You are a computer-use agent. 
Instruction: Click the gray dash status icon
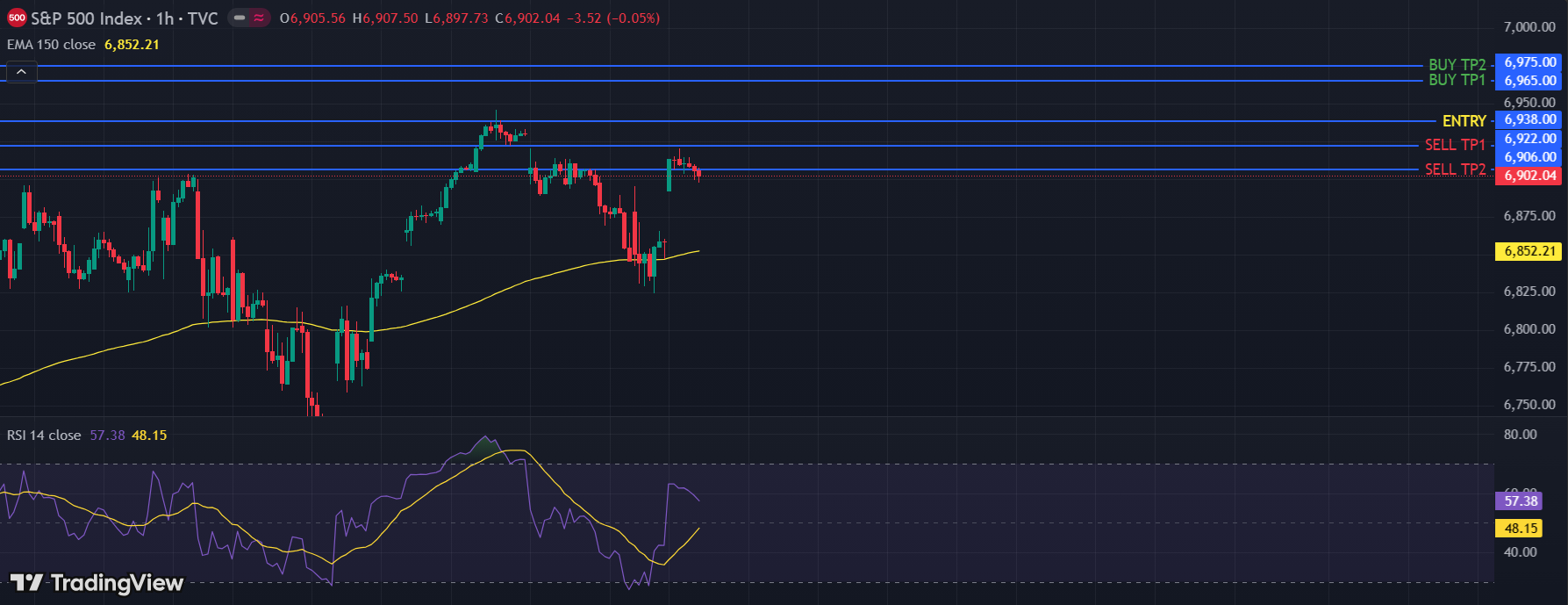point(240,18)
